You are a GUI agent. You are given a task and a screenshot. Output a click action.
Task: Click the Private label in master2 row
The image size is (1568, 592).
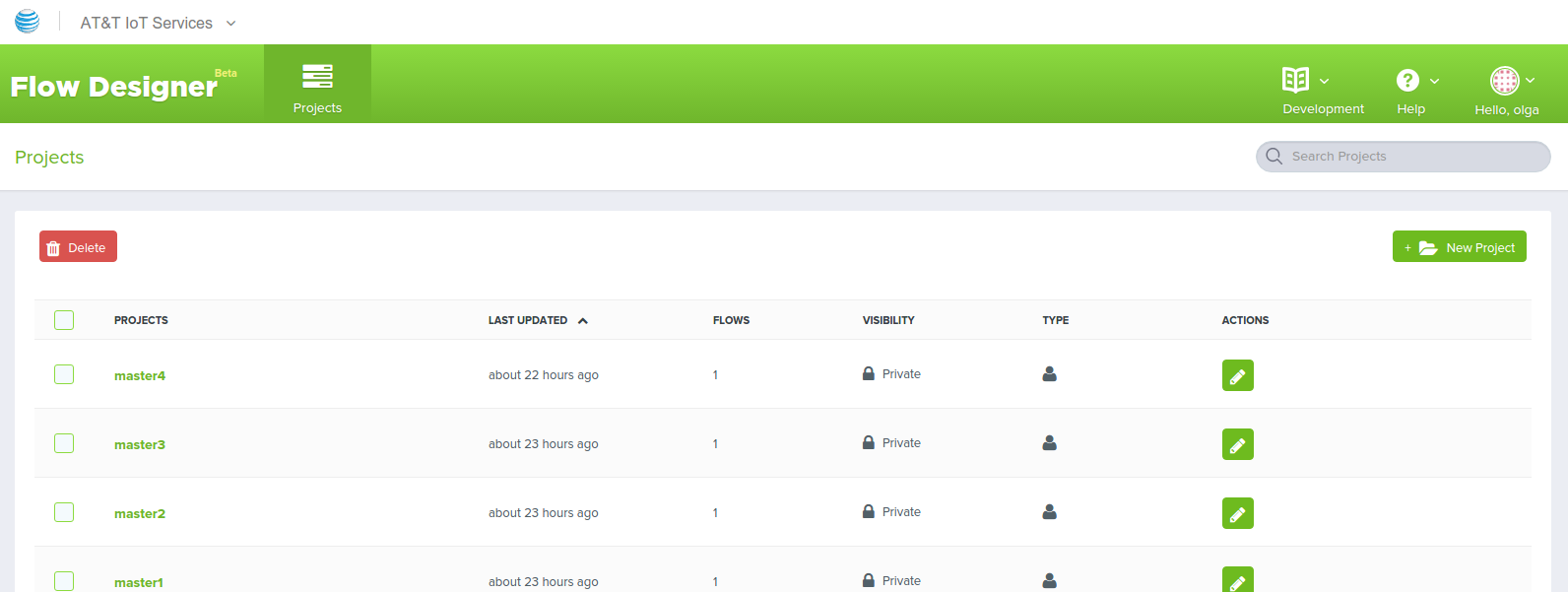(x=901, y=512)
